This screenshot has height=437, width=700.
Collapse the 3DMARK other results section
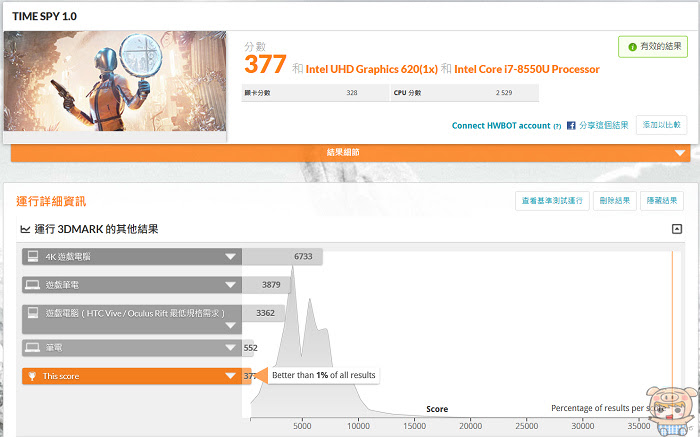[x=677, y=229]
